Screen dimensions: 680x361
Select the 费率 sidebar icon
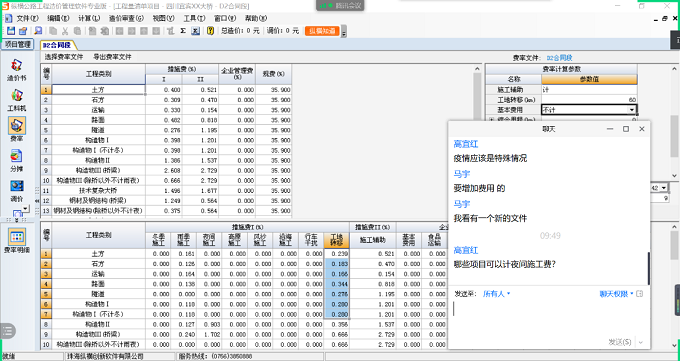click(16, 130)
